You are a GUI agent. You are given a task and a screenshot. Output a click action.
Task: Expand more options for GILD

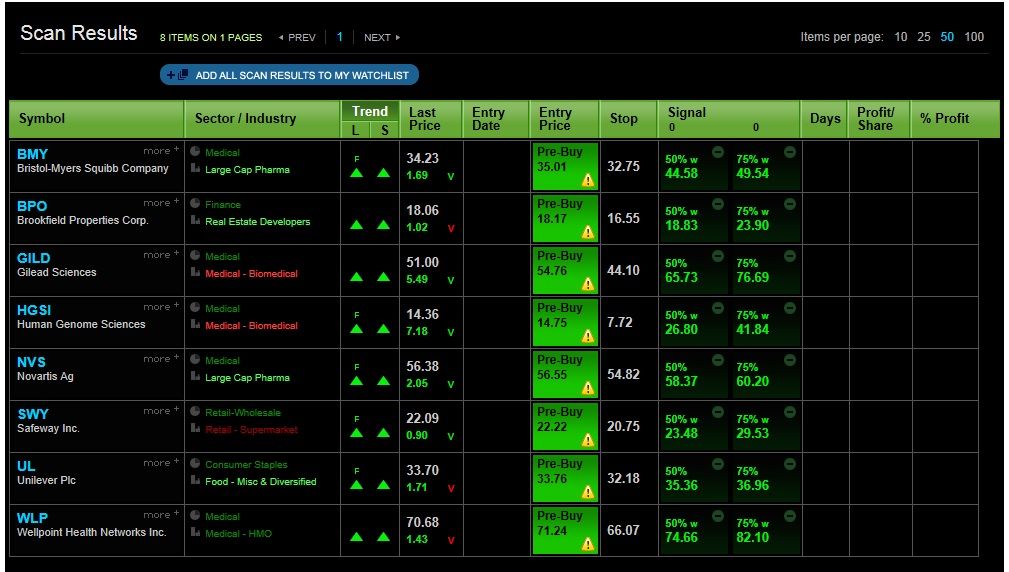click(161, 255)
